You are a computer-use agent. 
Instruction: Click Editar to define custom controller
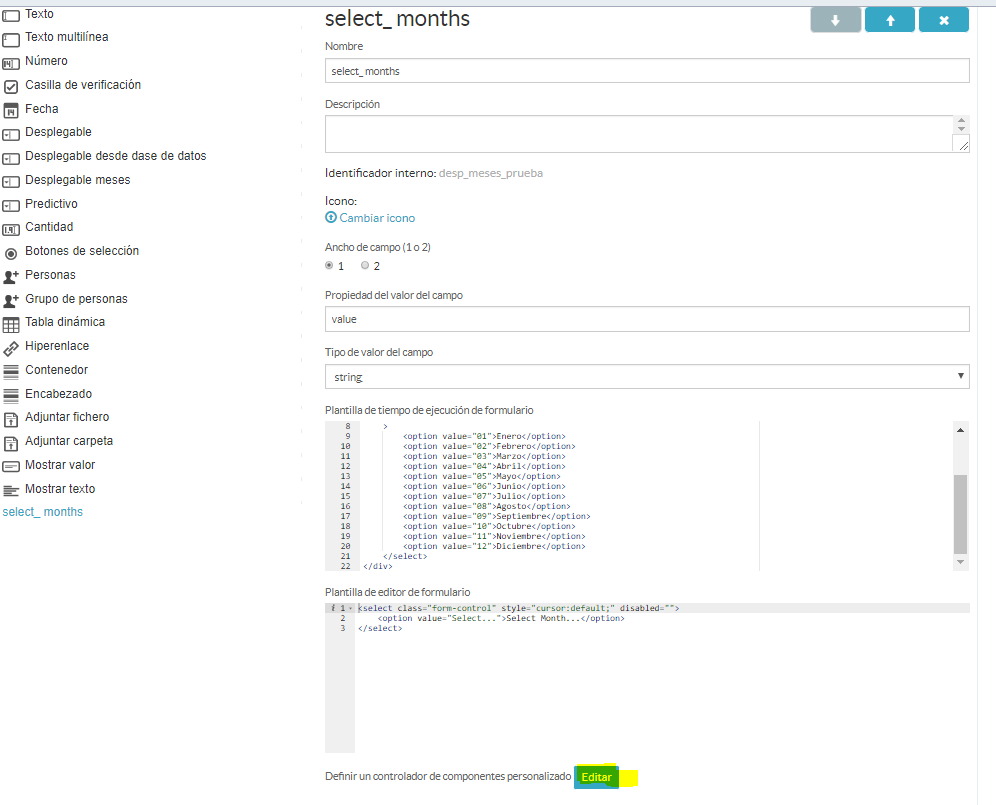click(x=596, y=777)
